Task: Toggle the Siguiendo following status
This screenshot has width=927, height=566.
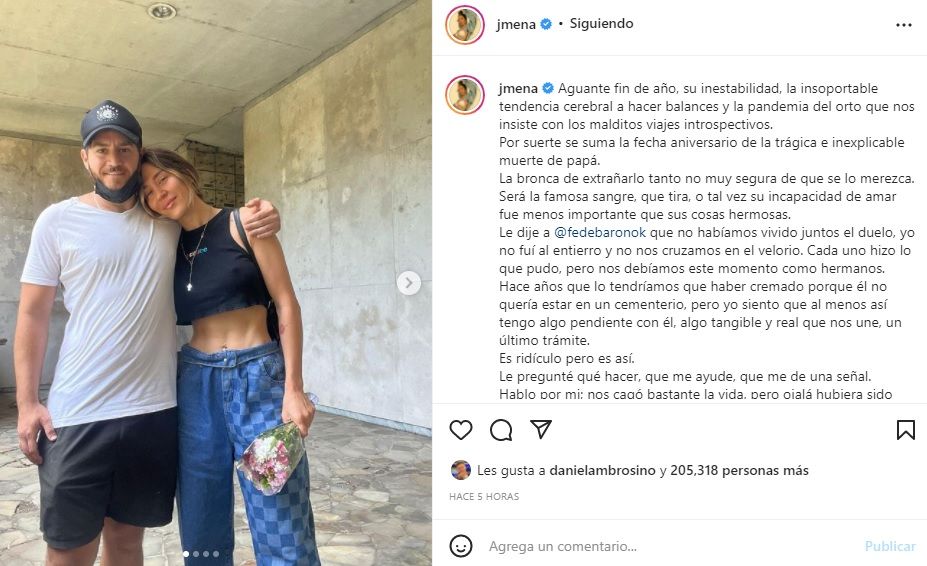Action: 601,24
